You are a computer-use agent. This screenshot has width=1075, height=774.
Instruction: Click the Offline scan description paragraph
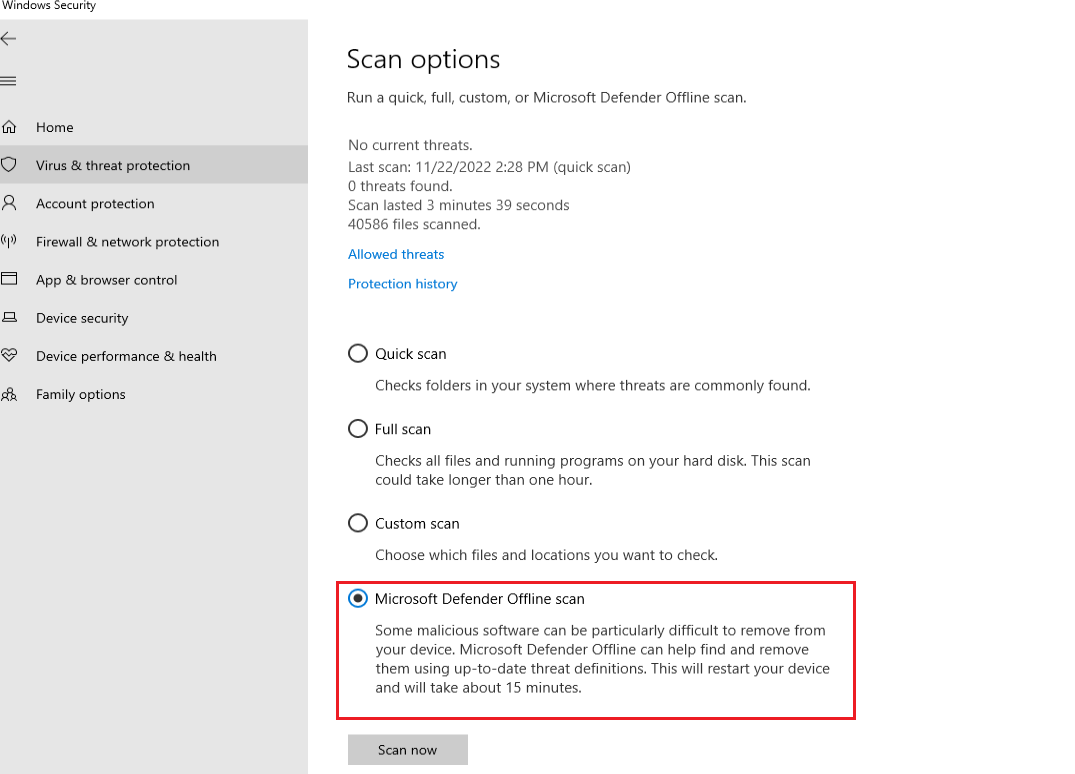point(603,659)
